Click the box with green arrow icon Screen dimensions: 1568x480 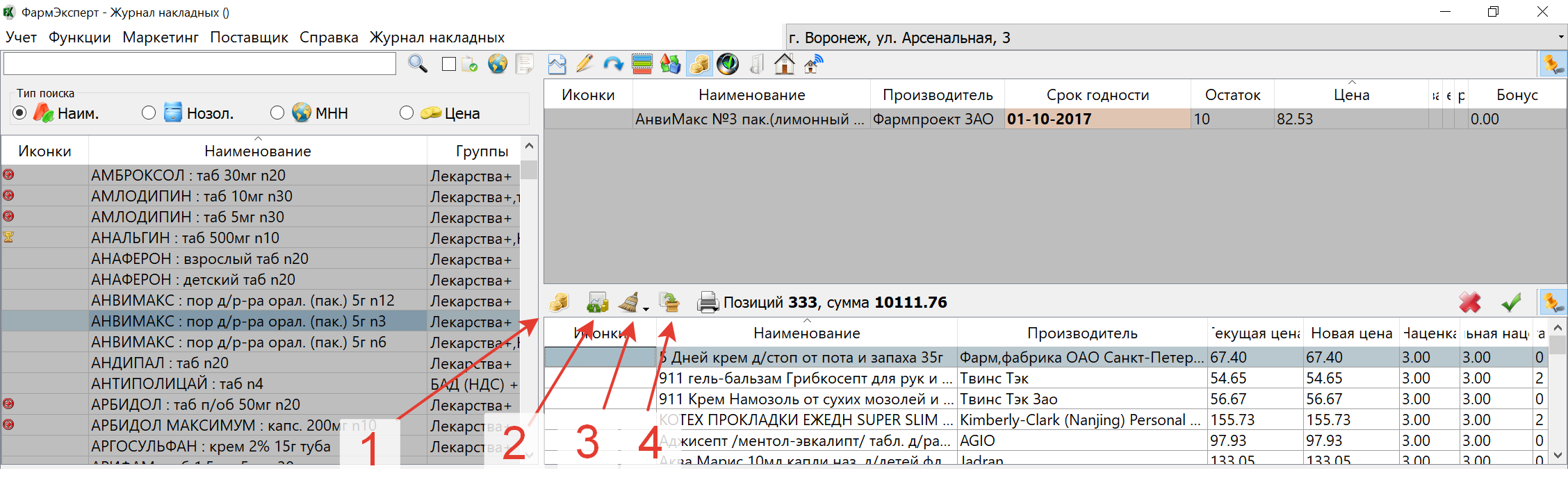click(x=669, y=302)
